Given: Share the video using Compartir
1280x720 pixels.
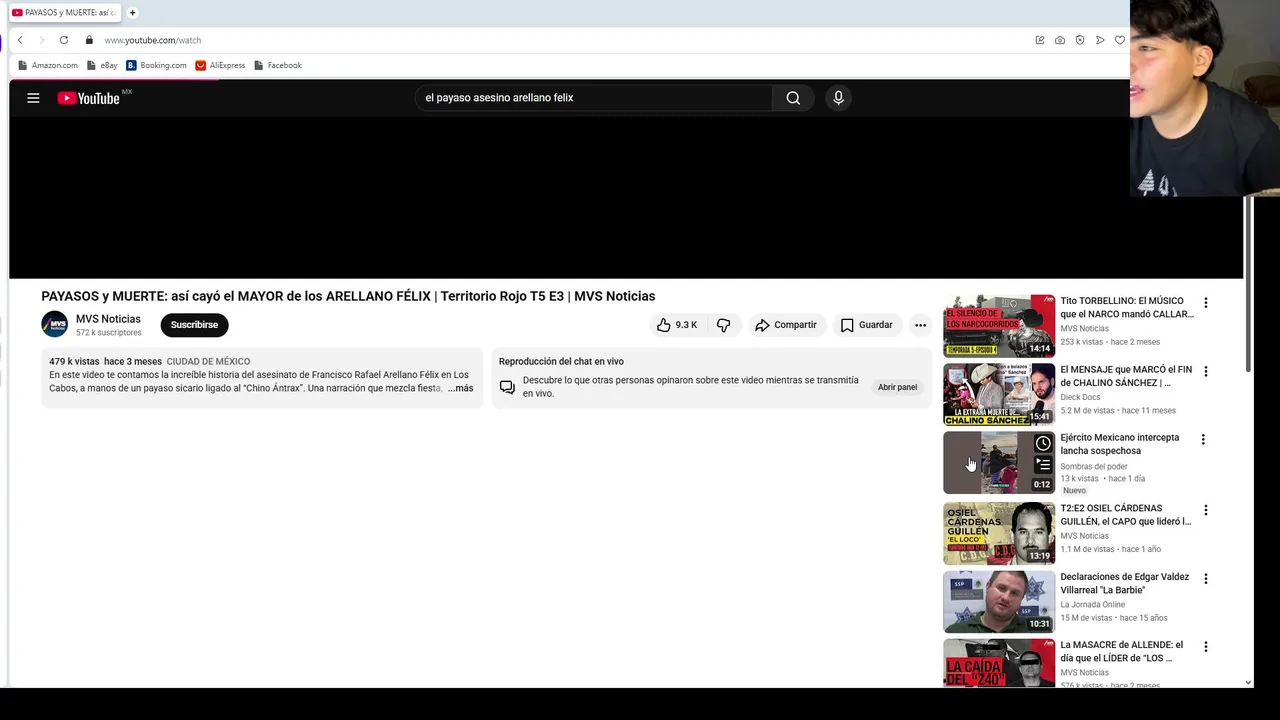Looking at the screenshot, I should pos(786,325).
